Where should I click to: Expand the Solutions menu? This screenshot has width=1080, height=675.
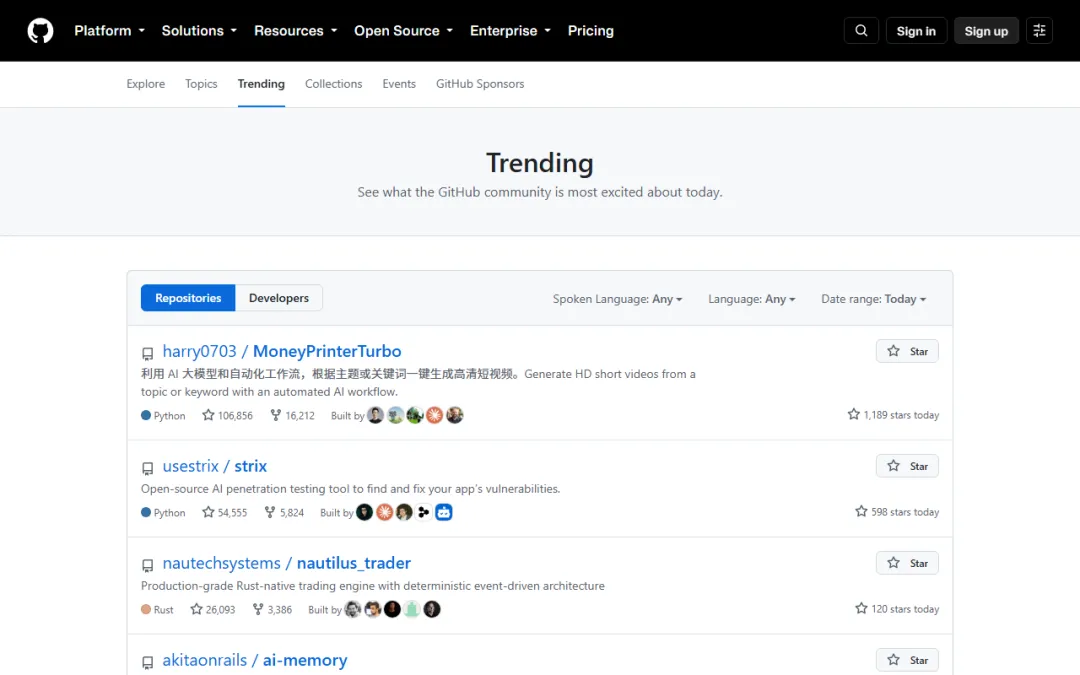(x=199, y=31)
